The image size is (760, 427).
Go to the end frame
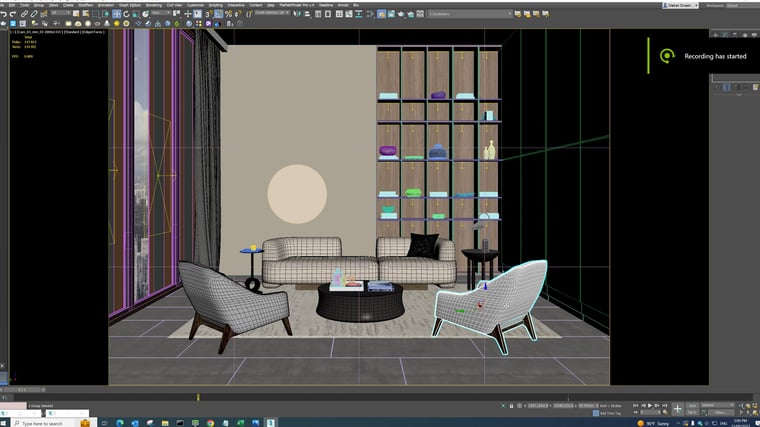click(664, 405)
